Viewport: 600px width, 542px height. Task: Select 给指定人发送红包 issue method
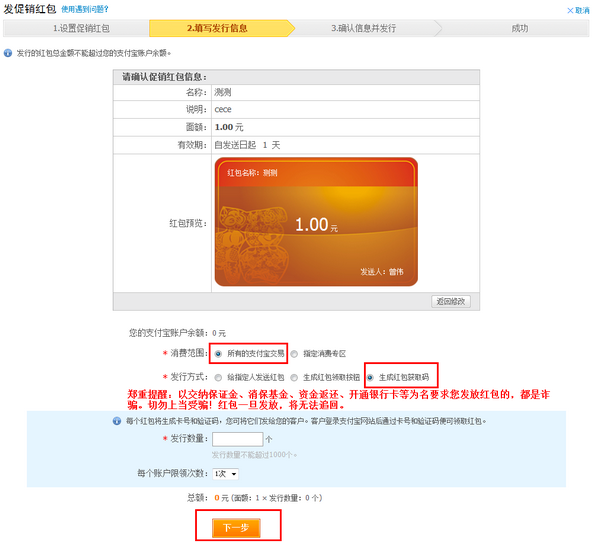(219, 377)
